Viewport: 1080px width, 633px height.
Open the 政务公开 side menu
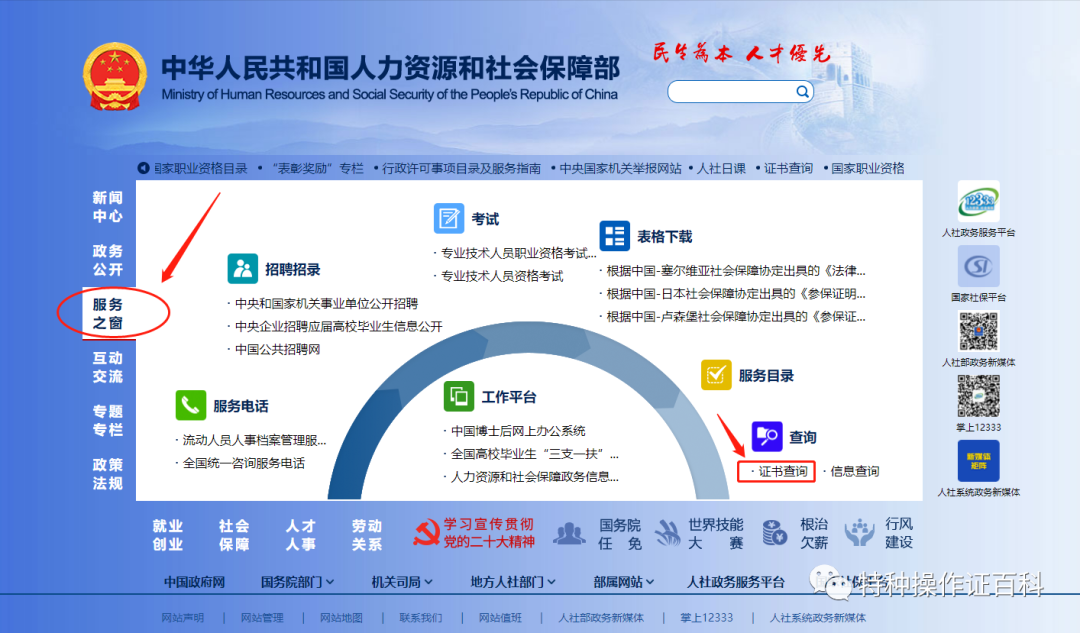(x=108, y=260)
